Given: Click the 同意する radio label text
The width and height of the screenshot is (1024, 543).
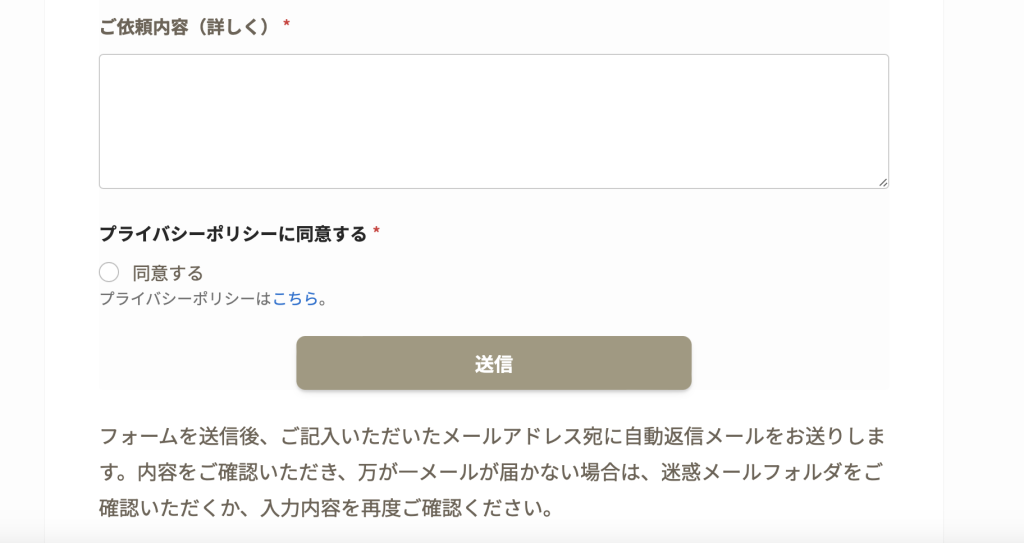Looking at the screenshot, I should click(x=168, y=273).
